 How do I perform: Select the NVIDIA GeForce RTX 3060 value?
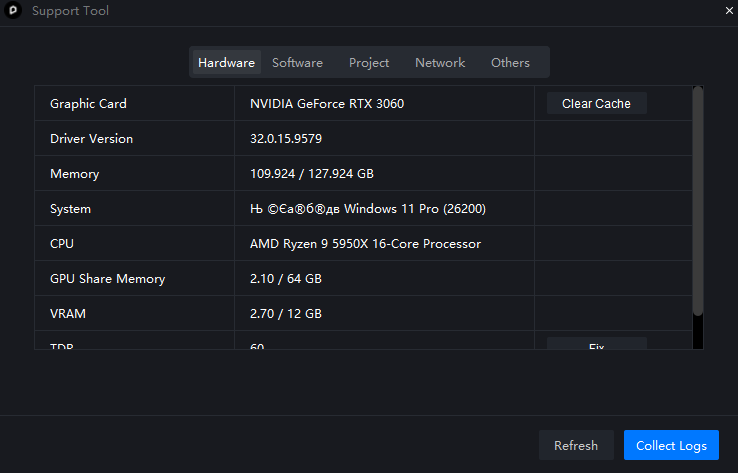[327, 104]
